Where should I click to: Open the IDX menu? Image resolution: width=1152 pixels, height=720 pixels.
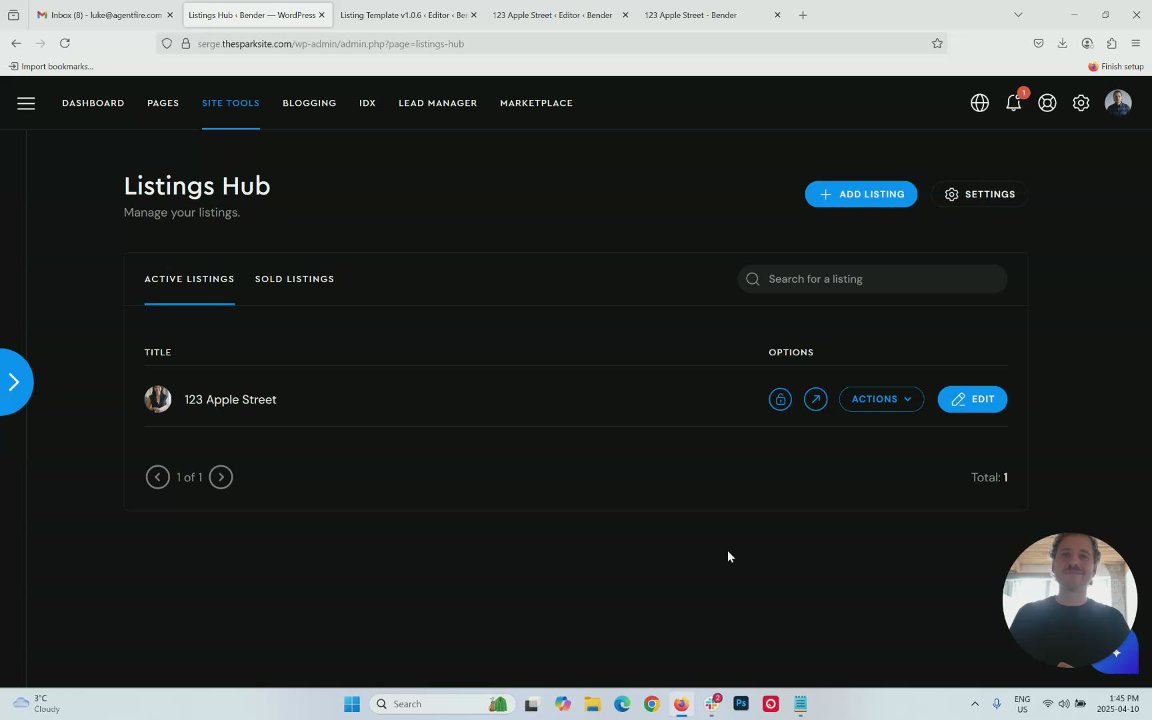tap(367, 103)
